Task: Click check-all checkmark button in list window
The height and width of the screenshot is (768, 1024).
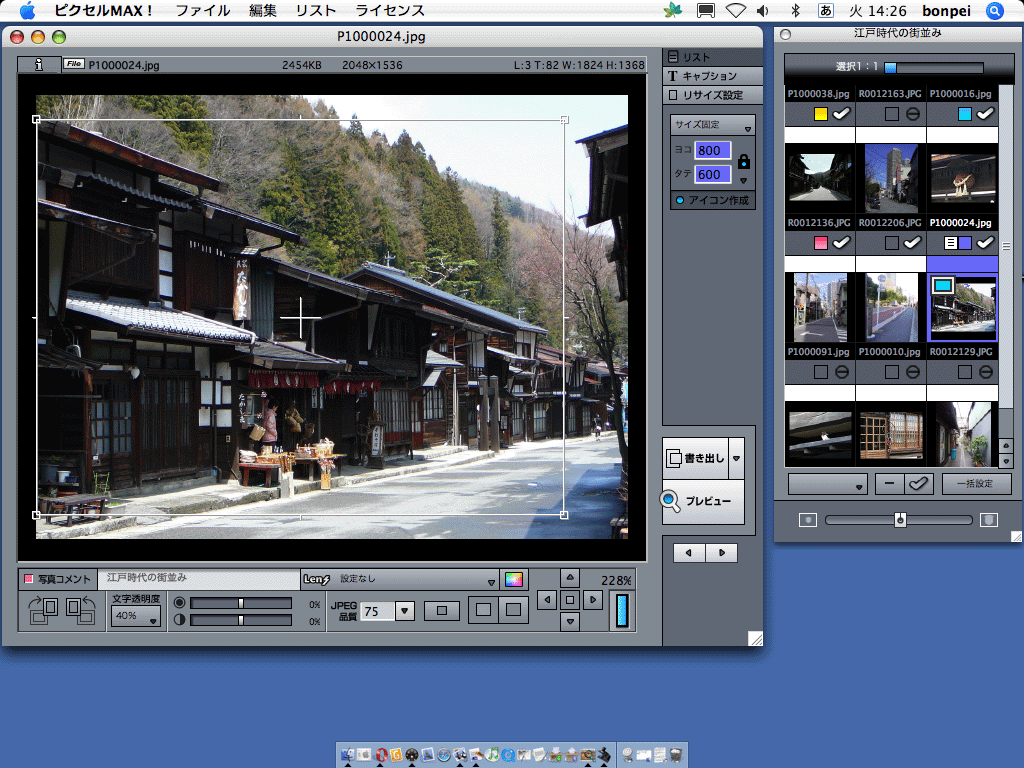Action: click(919, 484)
